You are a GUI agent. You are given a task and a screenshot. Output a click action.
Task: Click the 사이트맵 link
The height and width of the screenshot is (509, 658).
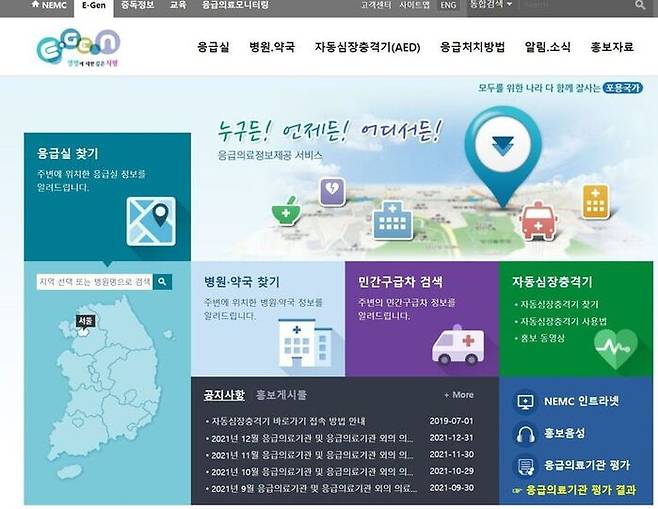pyautogui.click(x=414, y=5)
